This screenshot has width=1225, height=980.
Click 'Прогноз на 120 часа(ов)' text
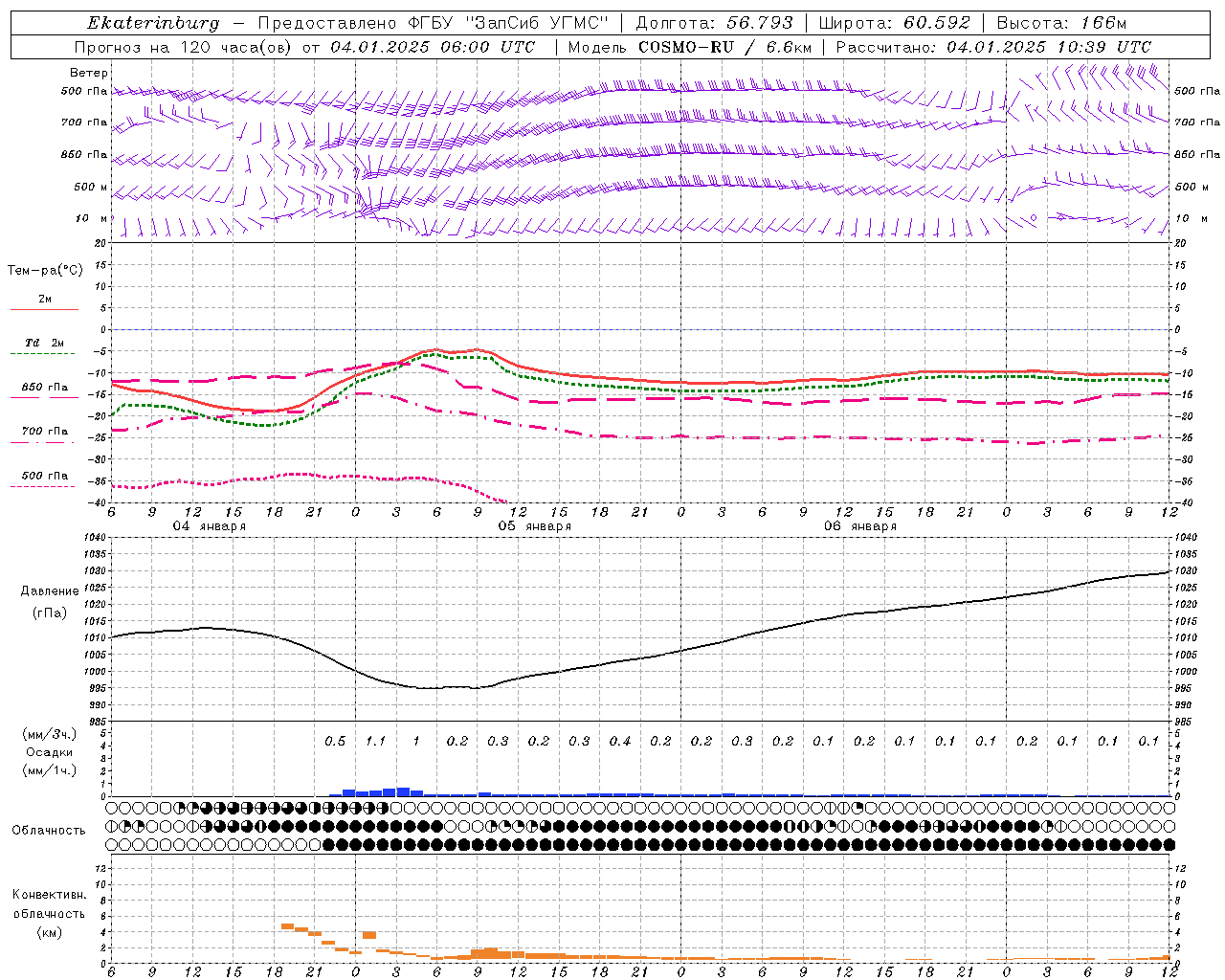[x=185, y=47]
